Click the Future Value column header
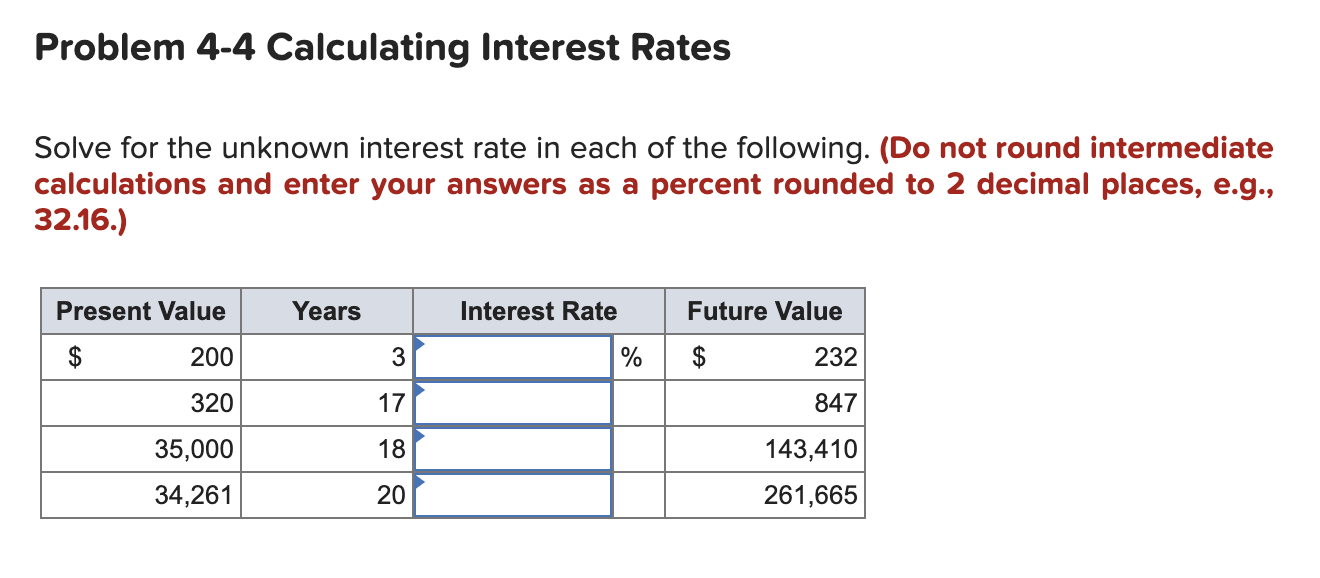 pyautogui.click(x=764, y=311)
